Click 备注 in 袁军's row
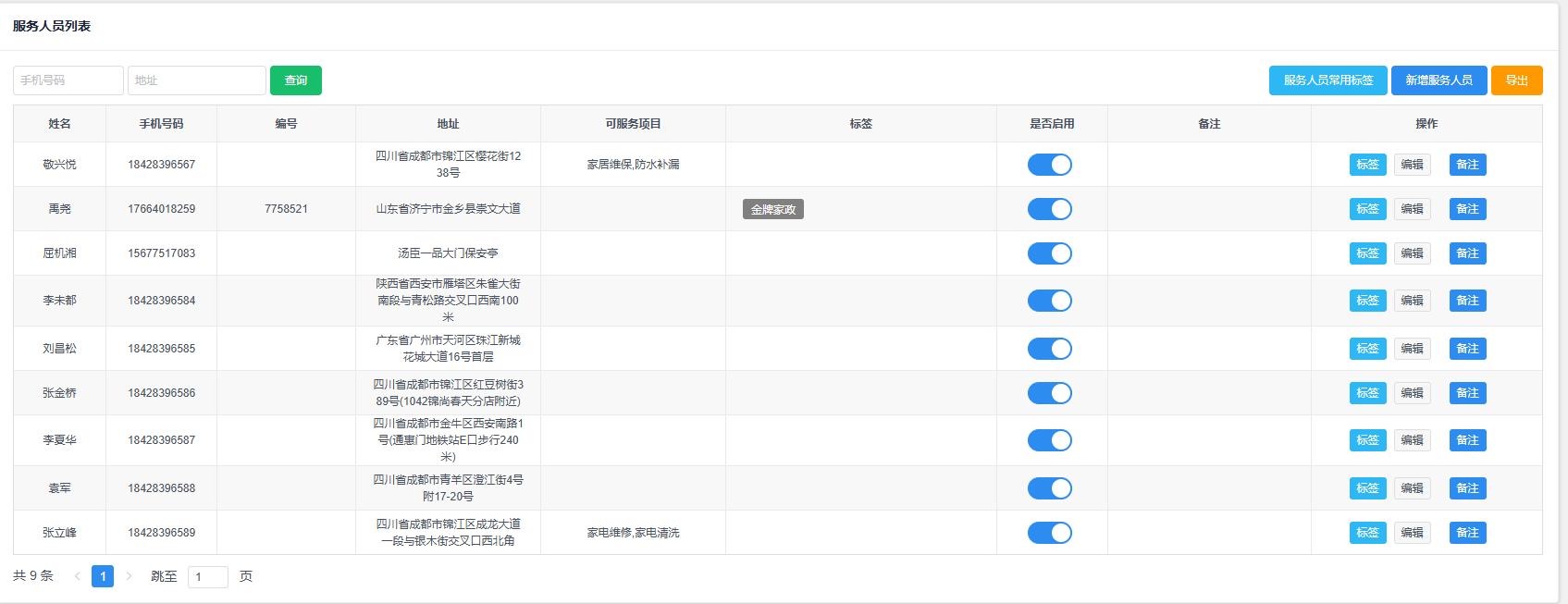Screen dimensions: 1568x604 (x=1467, y=488)
